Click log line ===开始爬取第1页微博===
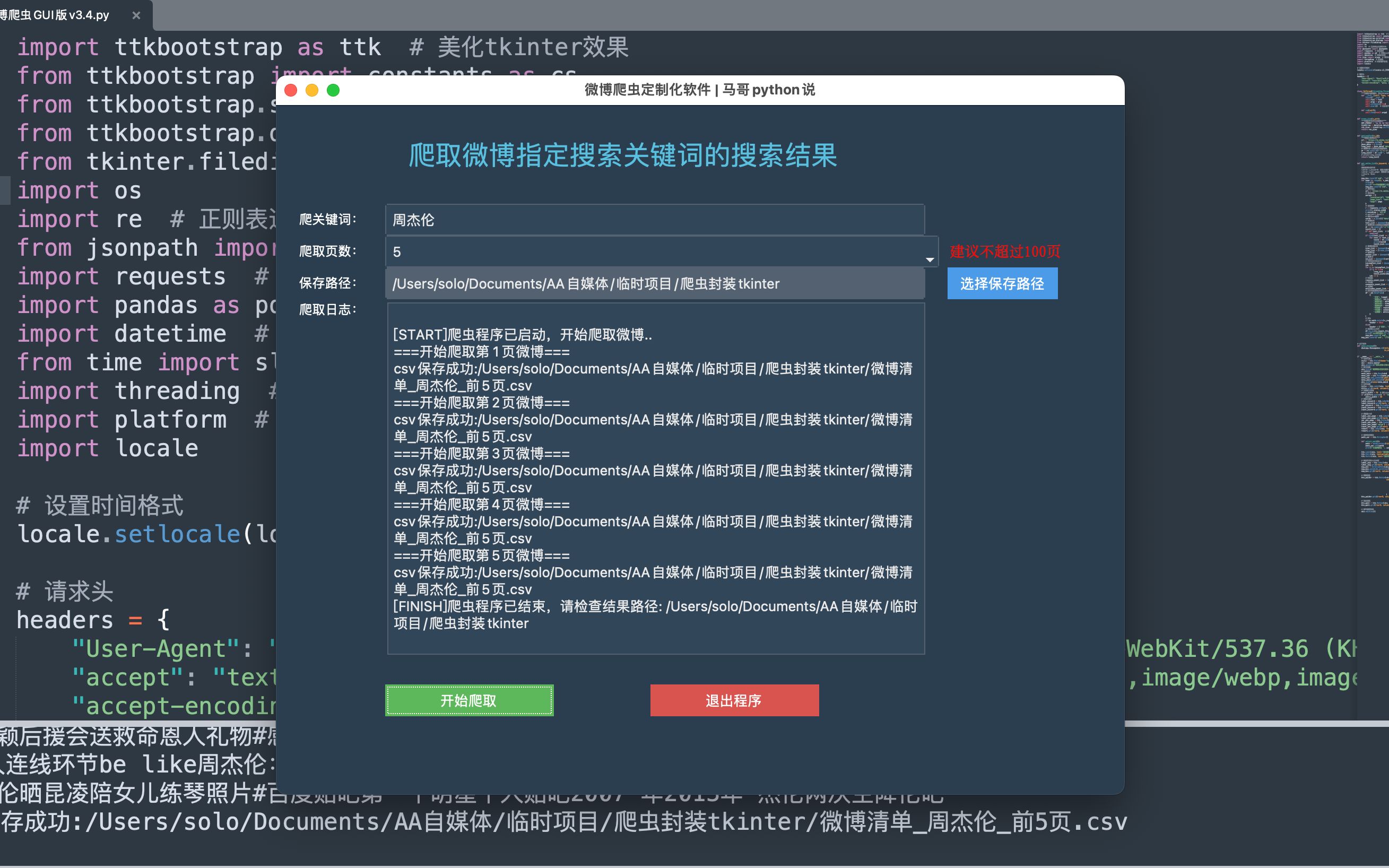This screenshot has height=868, width=1389. [482, 351]
